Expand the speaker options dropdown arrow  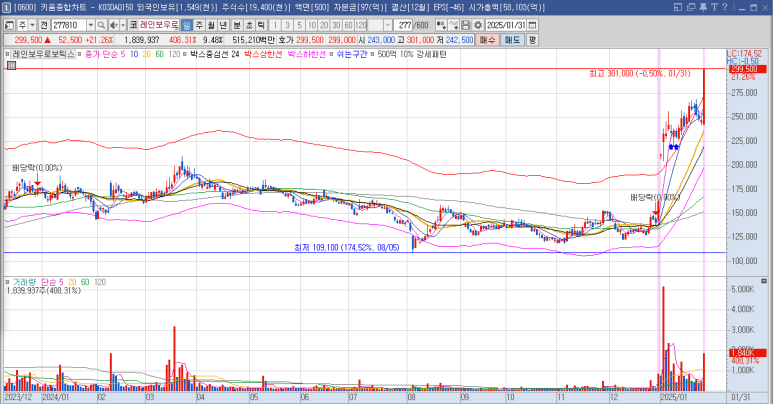[123, 25]
